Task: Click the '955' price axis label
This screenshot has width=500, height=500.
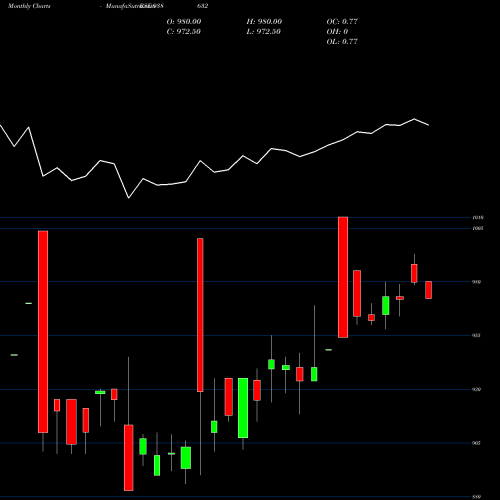Action: 476,335
